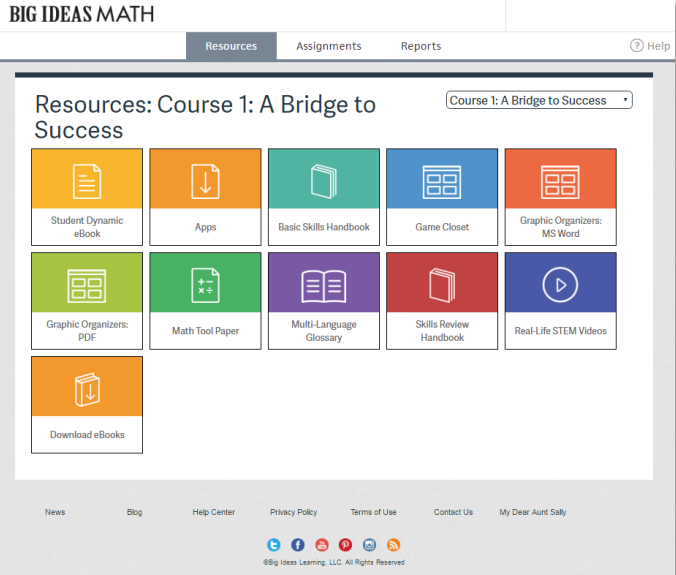The height and width of the screenshot is (575, 676).
Task: Expand the Course 1 selection dropdown
Action: click(x=539, y=100)
